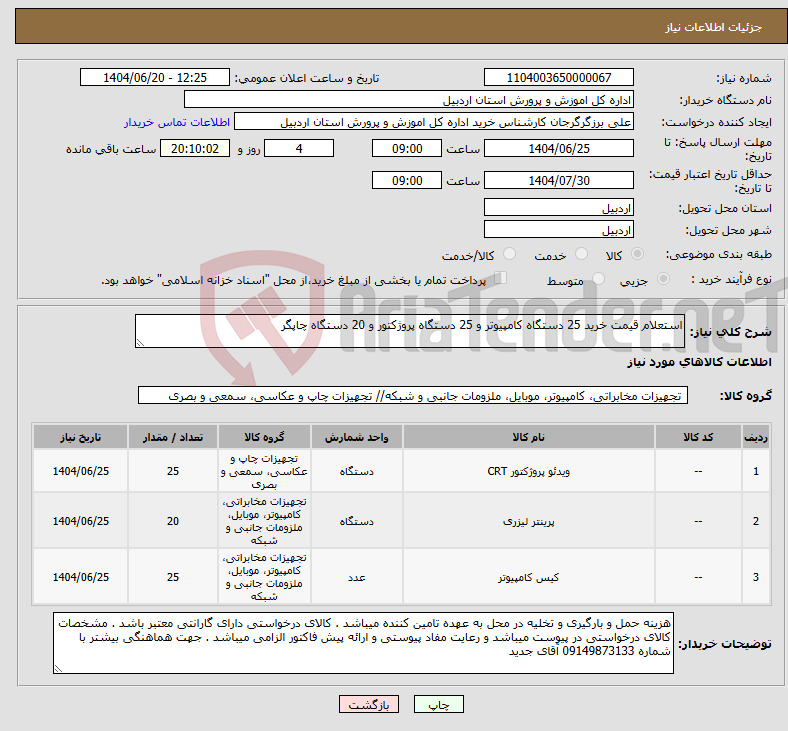Viewport: 788px width, 731px height.
Task: Click the چاپ (print) button
Action: tap(438, 704)
